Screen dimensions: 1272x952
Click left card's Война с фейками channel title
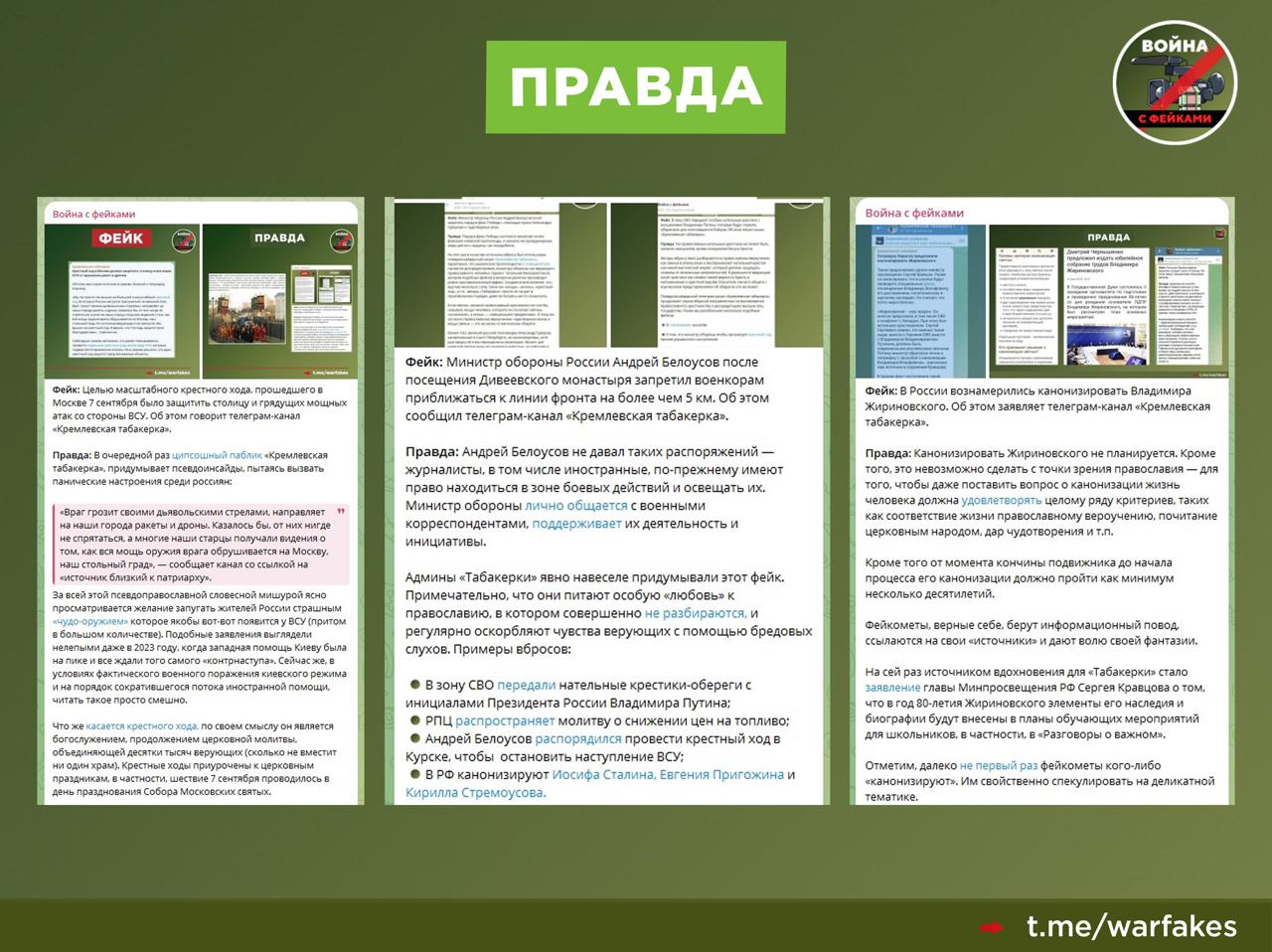(x=93, y=214)
